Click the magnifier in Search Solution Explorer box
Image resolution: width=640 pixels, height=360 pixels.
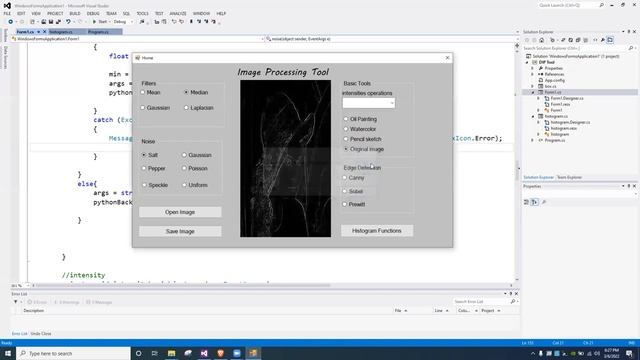tap(631, 48)
